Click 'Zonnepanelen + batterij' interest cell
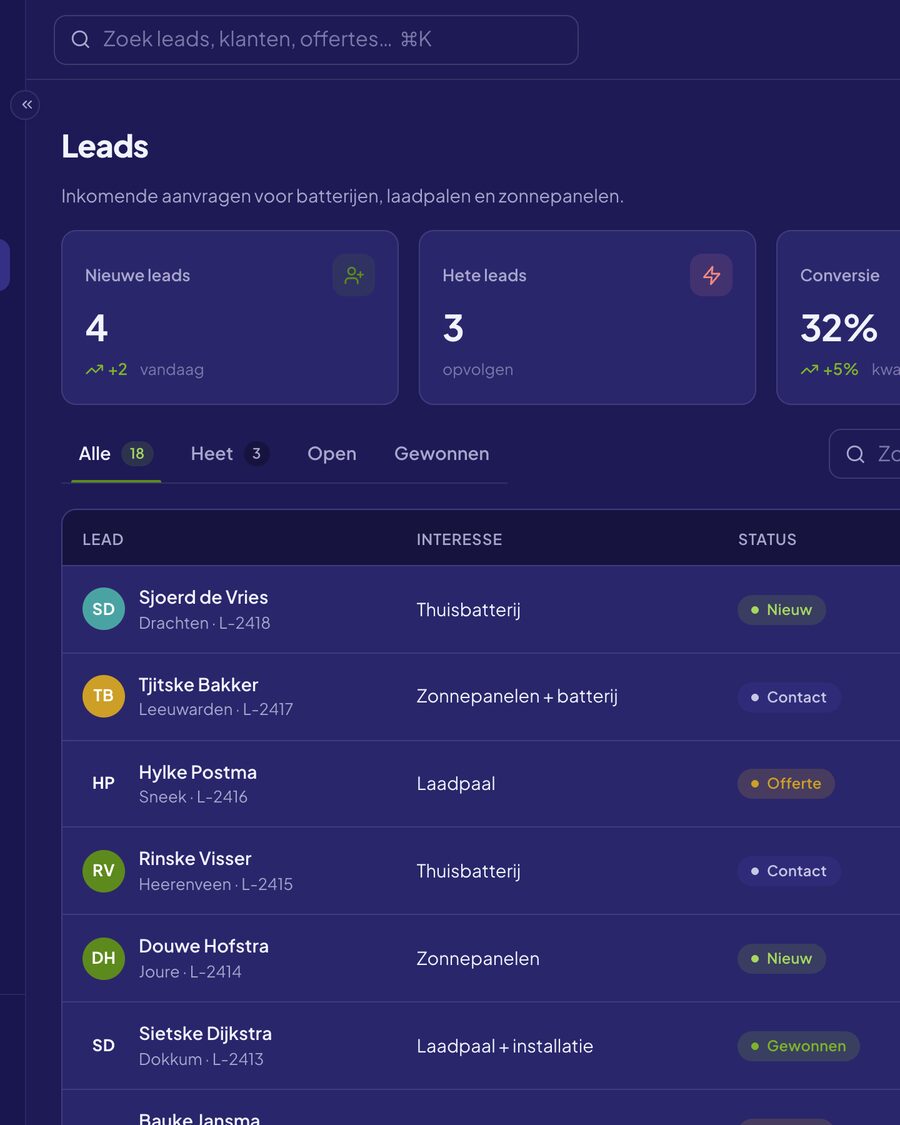This screenshot has width=900, height=1125. [x=517, y=696]
